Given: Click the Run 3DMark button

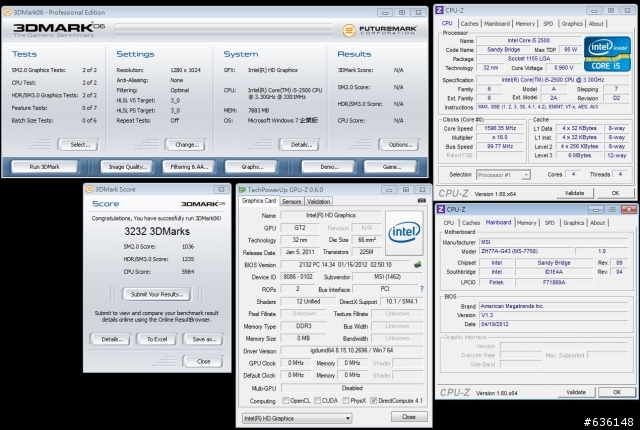Looking at the screenshot, I should point(44,167).
